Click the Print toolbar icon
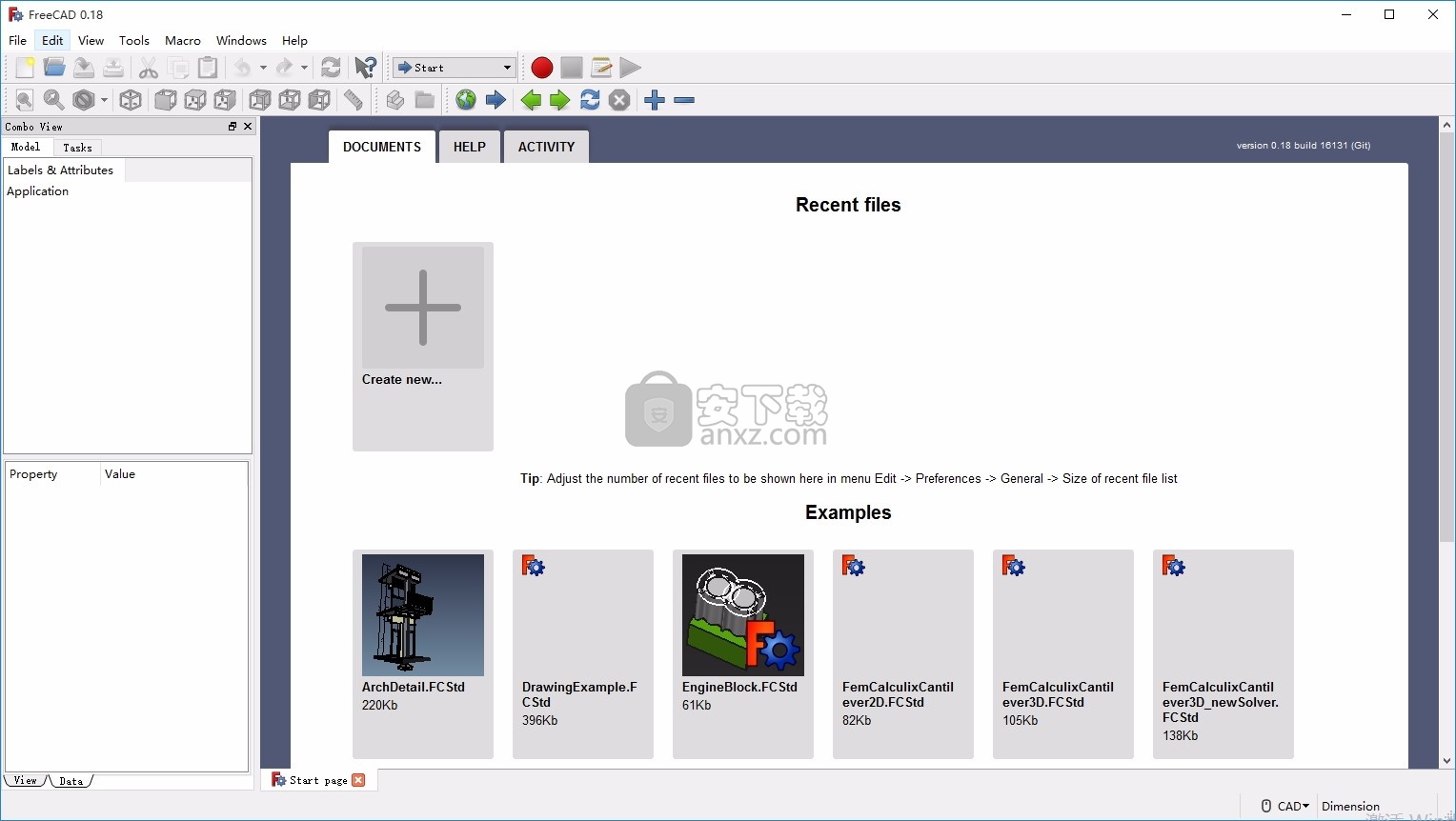This screenshot has height=821, width=1456. pyautogui.click(x=113, y=68)
